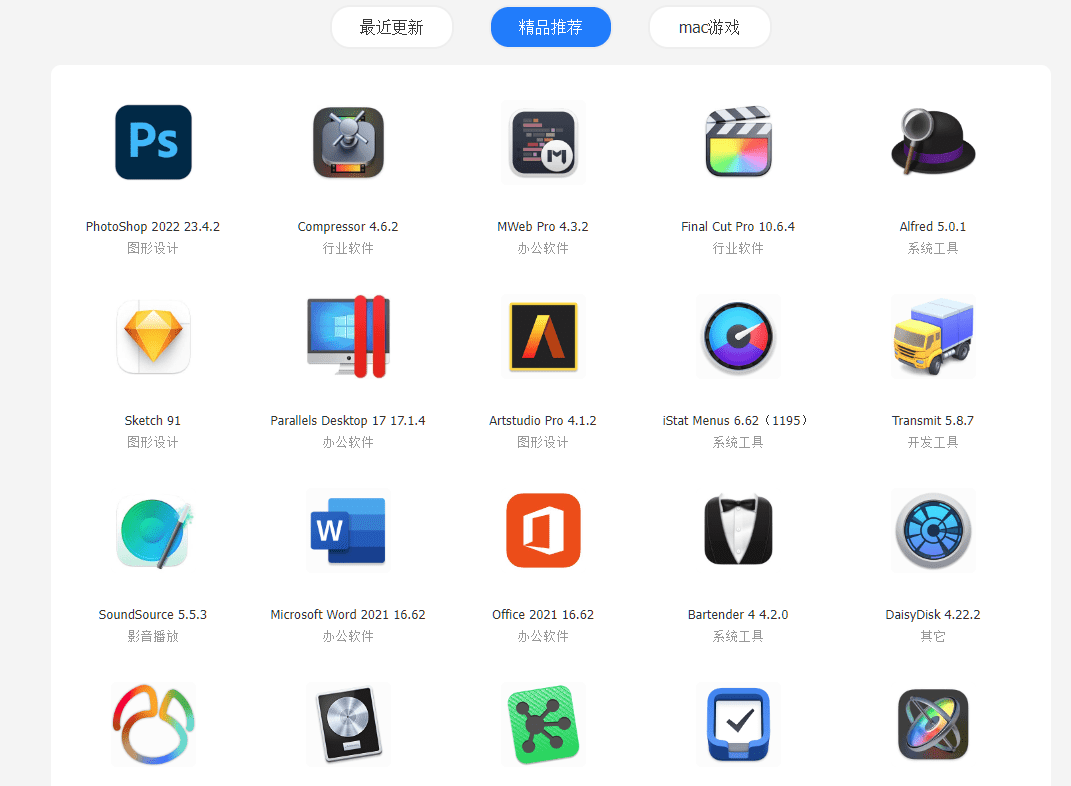This screenshot has width=1071, height=786.
Task: Select the Artstudio Pro icon
Action: [543, 337]
